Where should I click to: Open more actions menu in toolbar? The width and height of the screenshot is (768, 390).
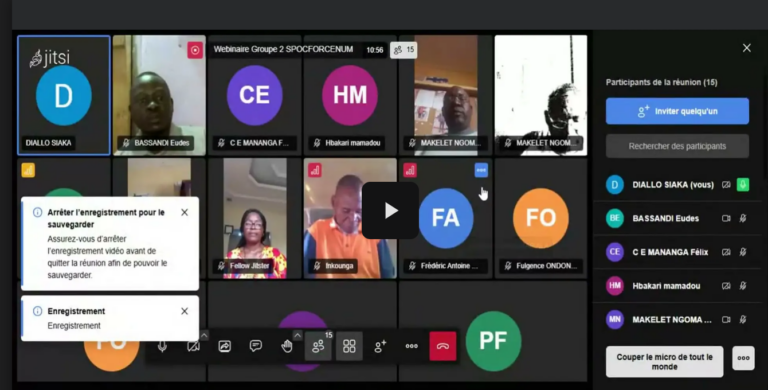pos(411,346)
